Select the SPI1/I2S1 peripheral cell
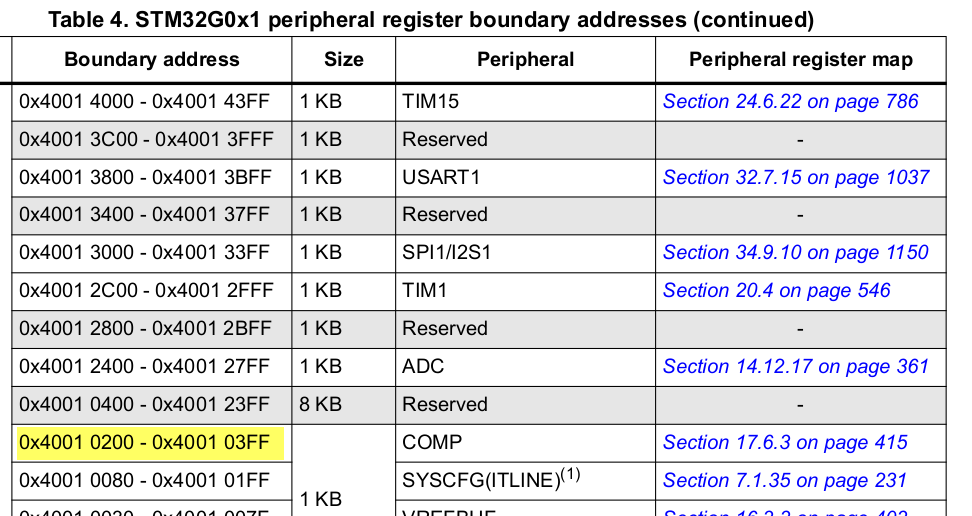Screen dimensions: 972x516 pyautogui.click(x=525, y=252)
